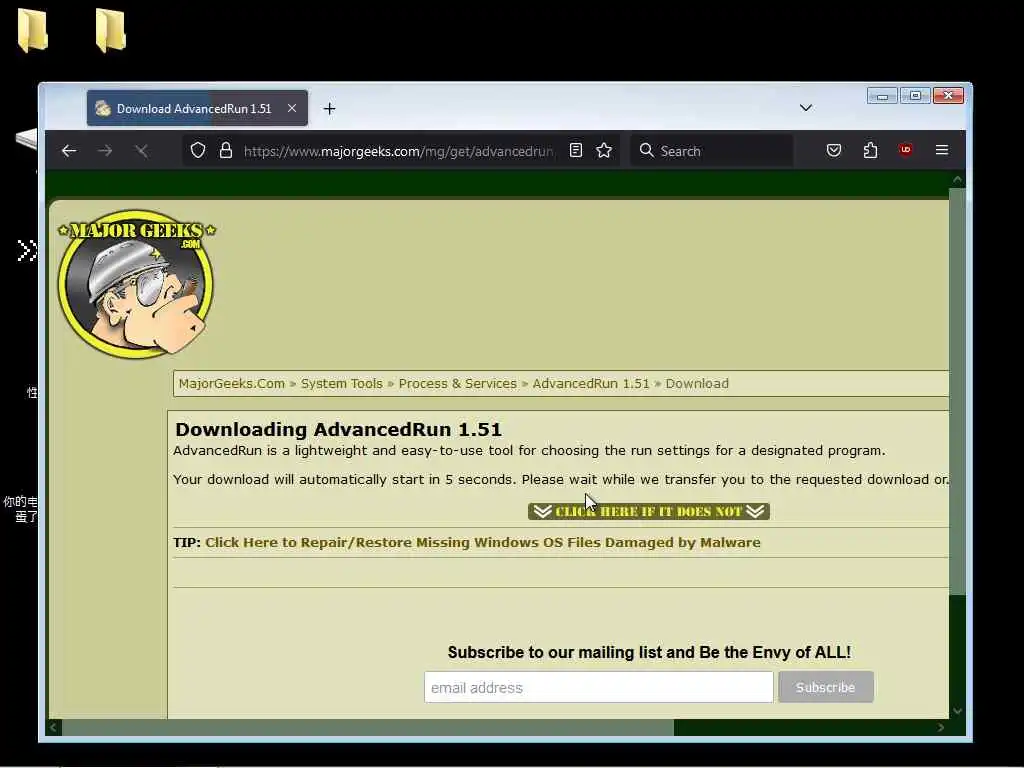This screenshot has width=1024, height=768.
Task: Open Process & Services breadcrumb link
Action: (457, 383)
